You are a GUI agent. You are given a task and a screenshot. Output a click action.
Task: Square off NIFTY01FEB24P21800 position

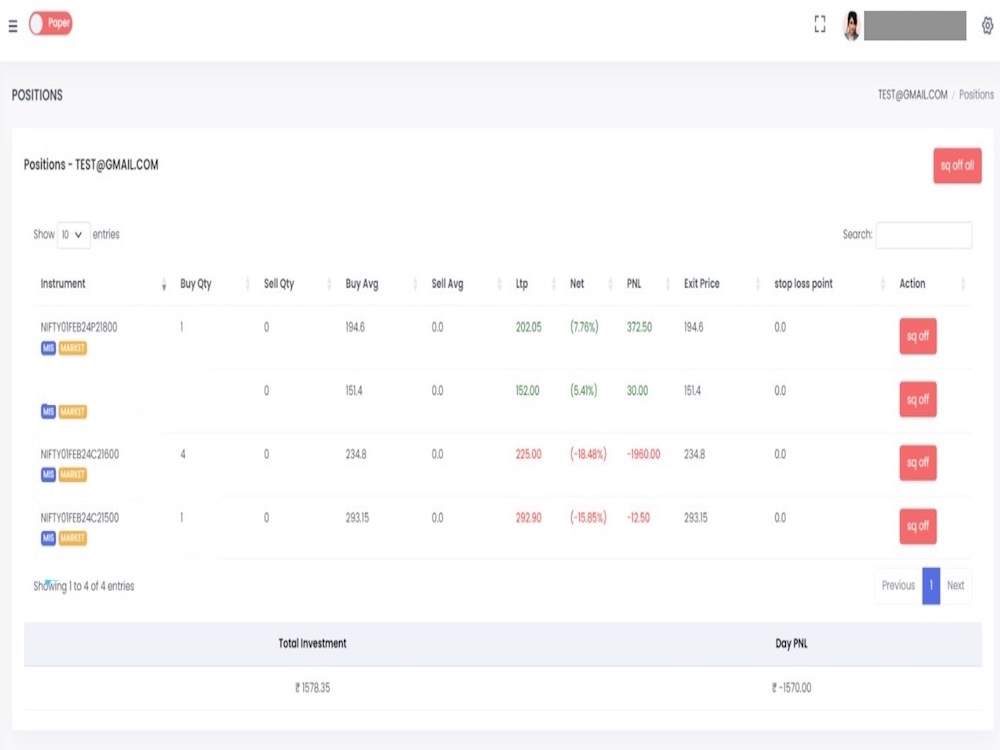tap(918, 336)
